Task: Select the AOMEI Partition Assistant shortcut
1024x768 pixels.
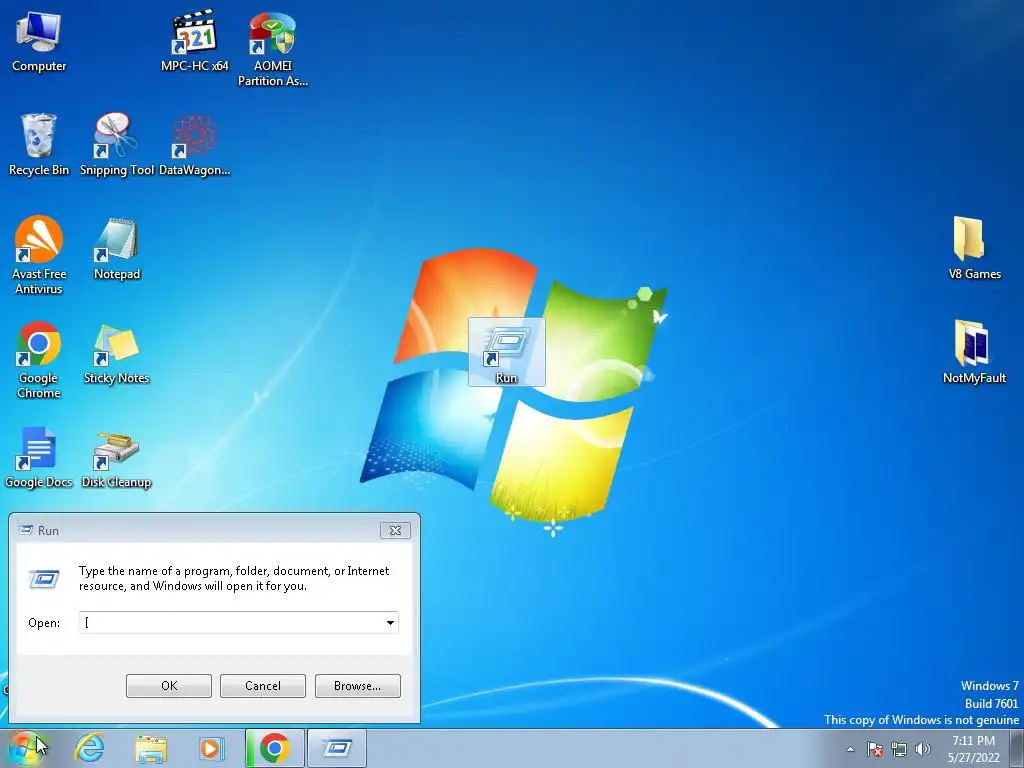Action: tap(272, 49)
